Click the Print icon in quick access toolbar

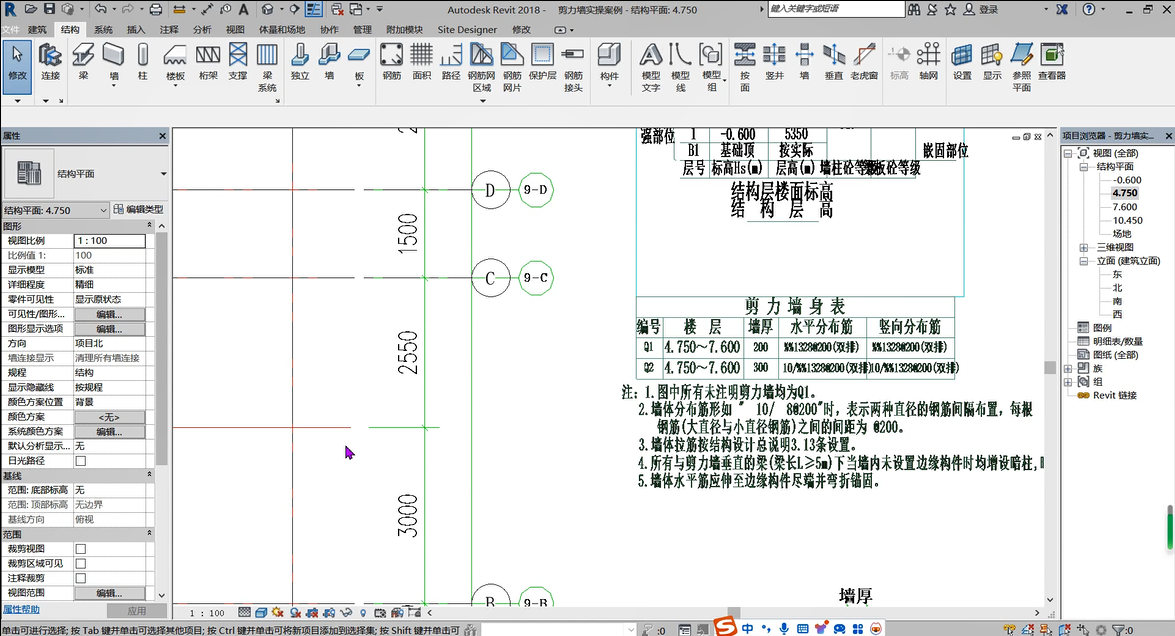click(155, 9)
